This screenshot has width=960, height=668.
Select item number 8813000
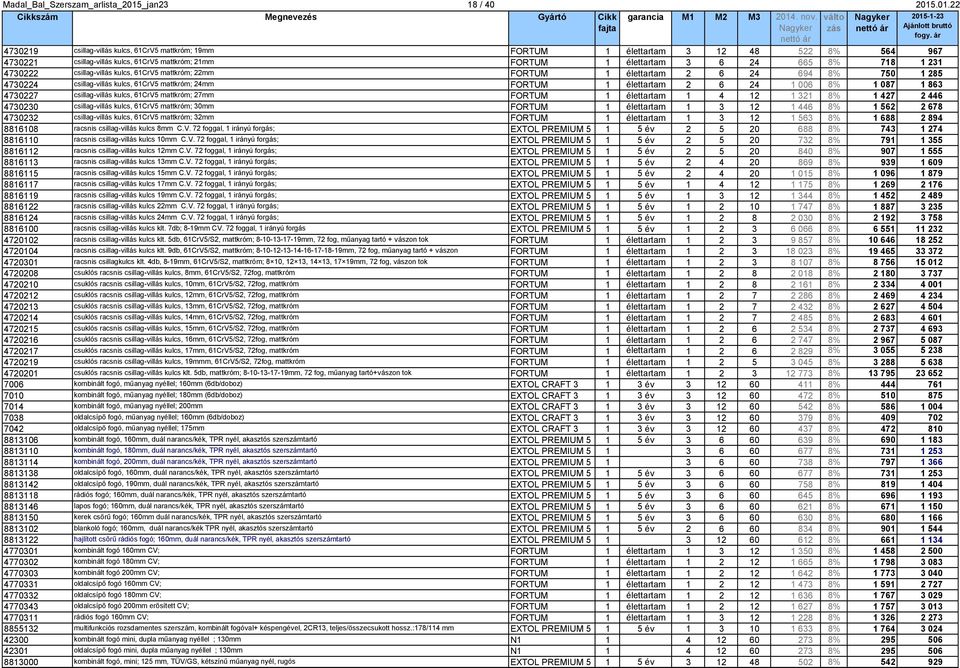point(21,662)
